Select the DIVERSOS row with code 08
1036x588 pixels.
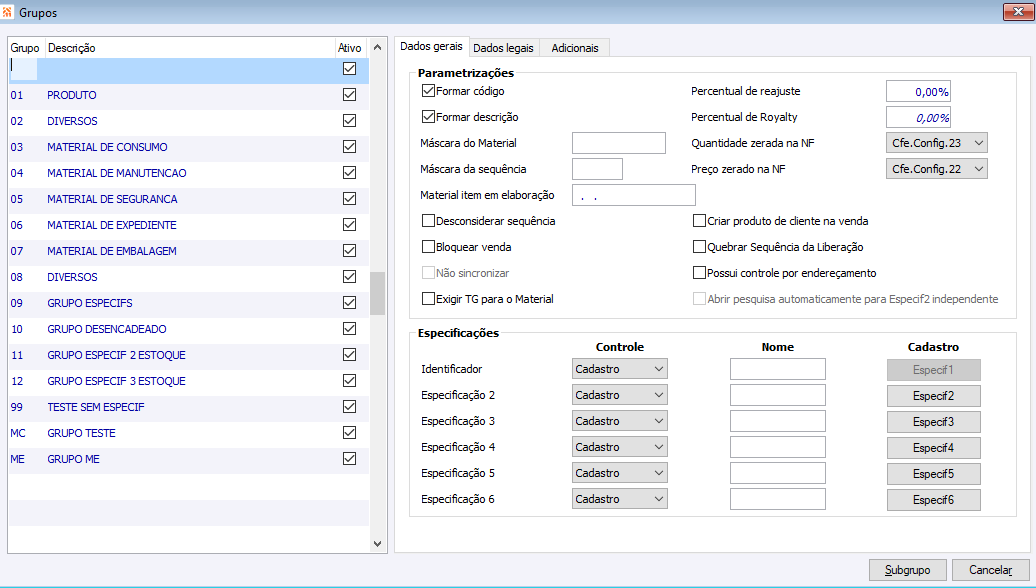pos(188,277)
